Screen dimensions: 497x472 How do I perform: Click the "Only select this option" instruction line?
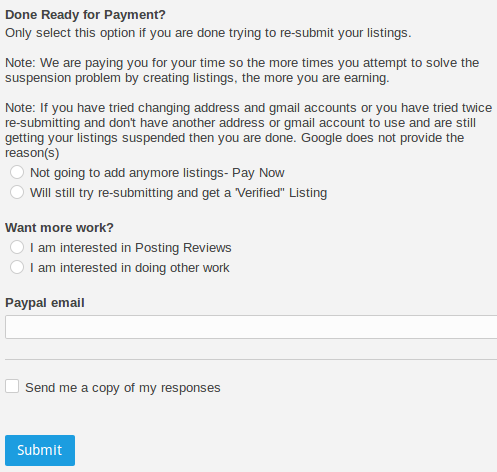[208, 33]
